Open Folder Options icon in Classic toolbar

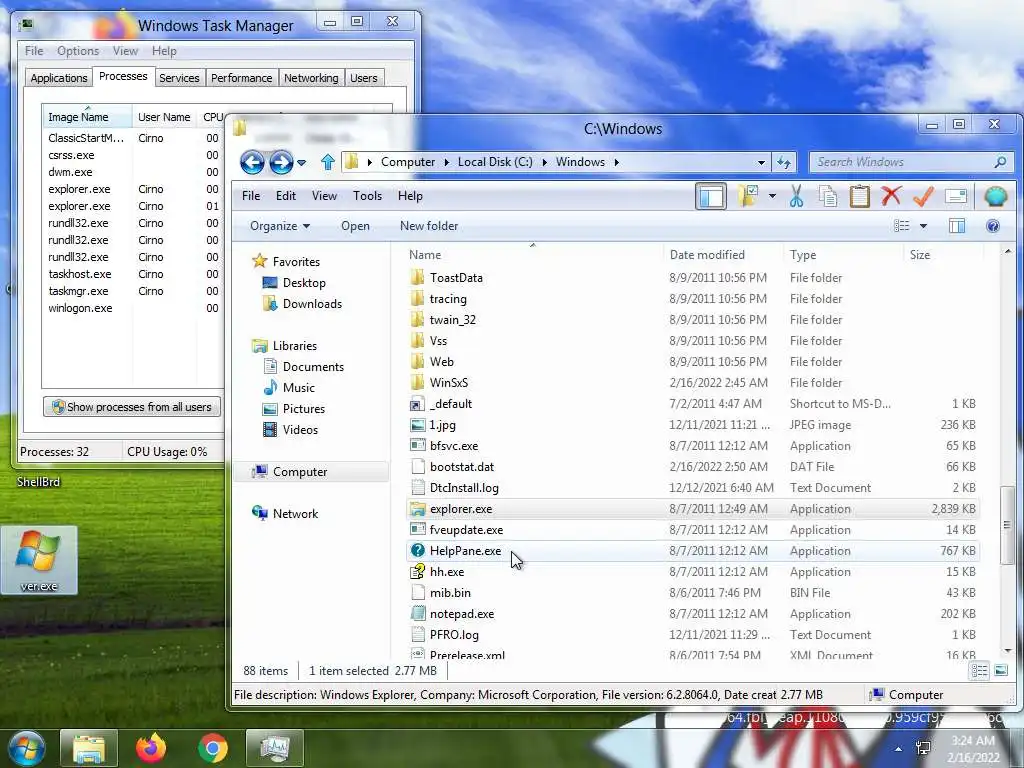748,195
